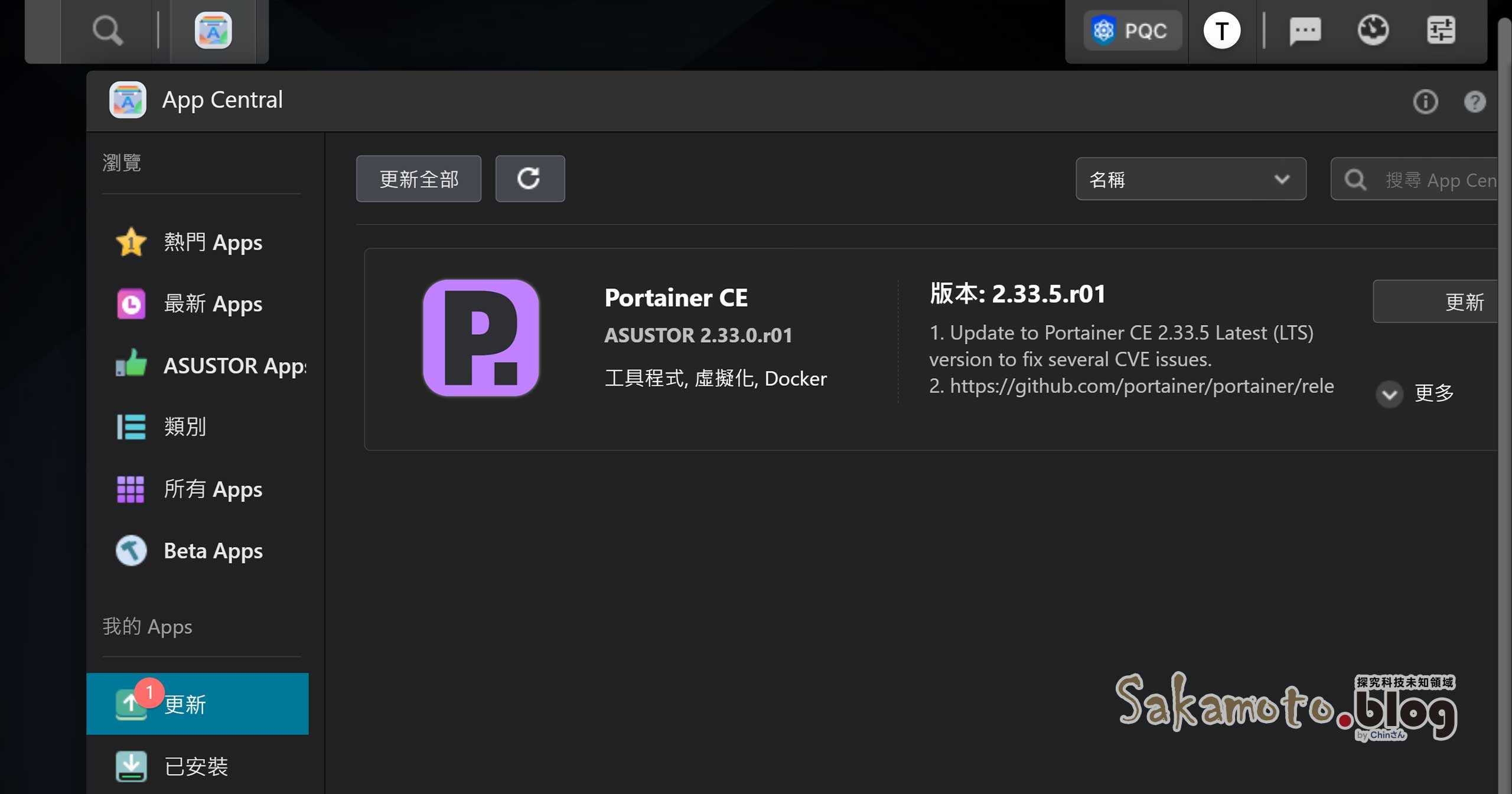
Task: Click 更新全部 to update all apps
Action: pos(418,178)
